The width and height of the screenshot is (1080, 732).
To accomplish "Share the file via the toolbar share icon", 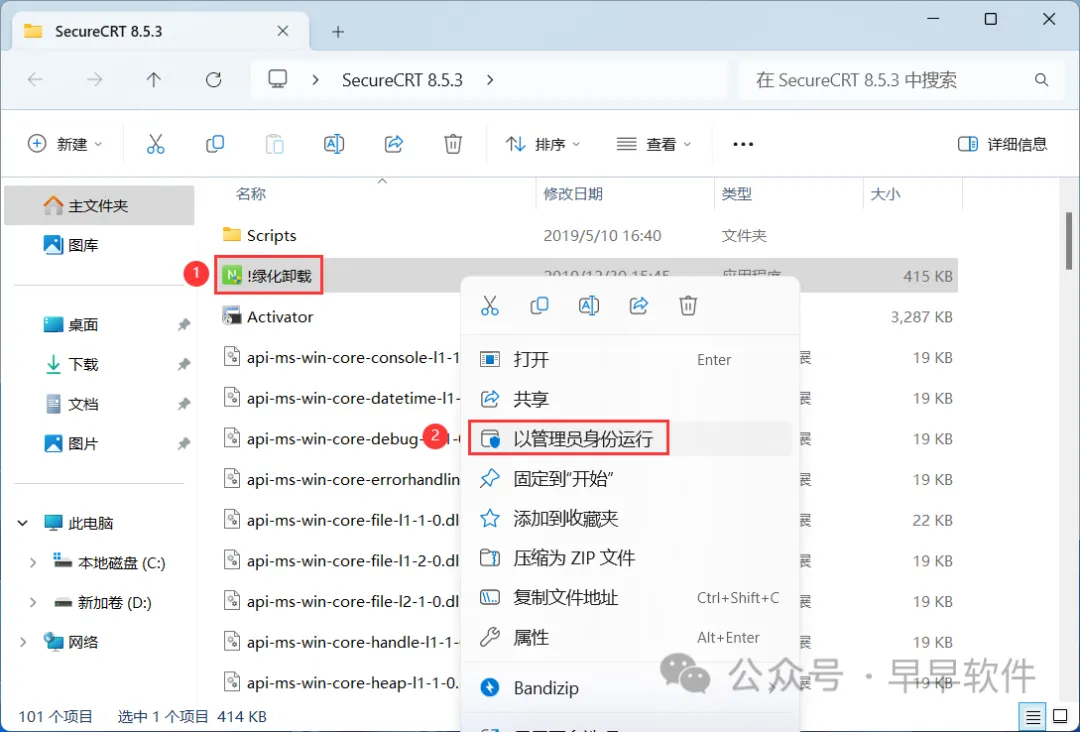I will point(393,144).
